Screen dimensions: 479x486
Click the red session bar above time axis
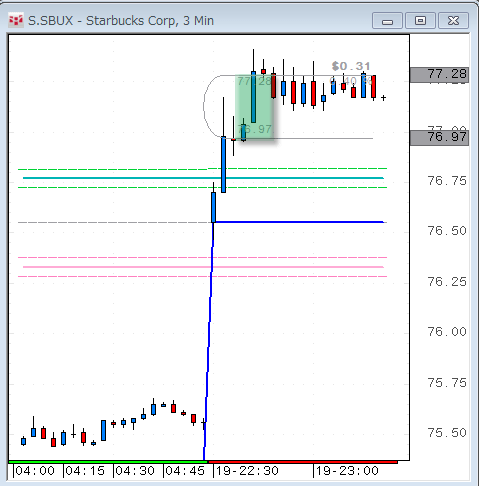[302, 462]
